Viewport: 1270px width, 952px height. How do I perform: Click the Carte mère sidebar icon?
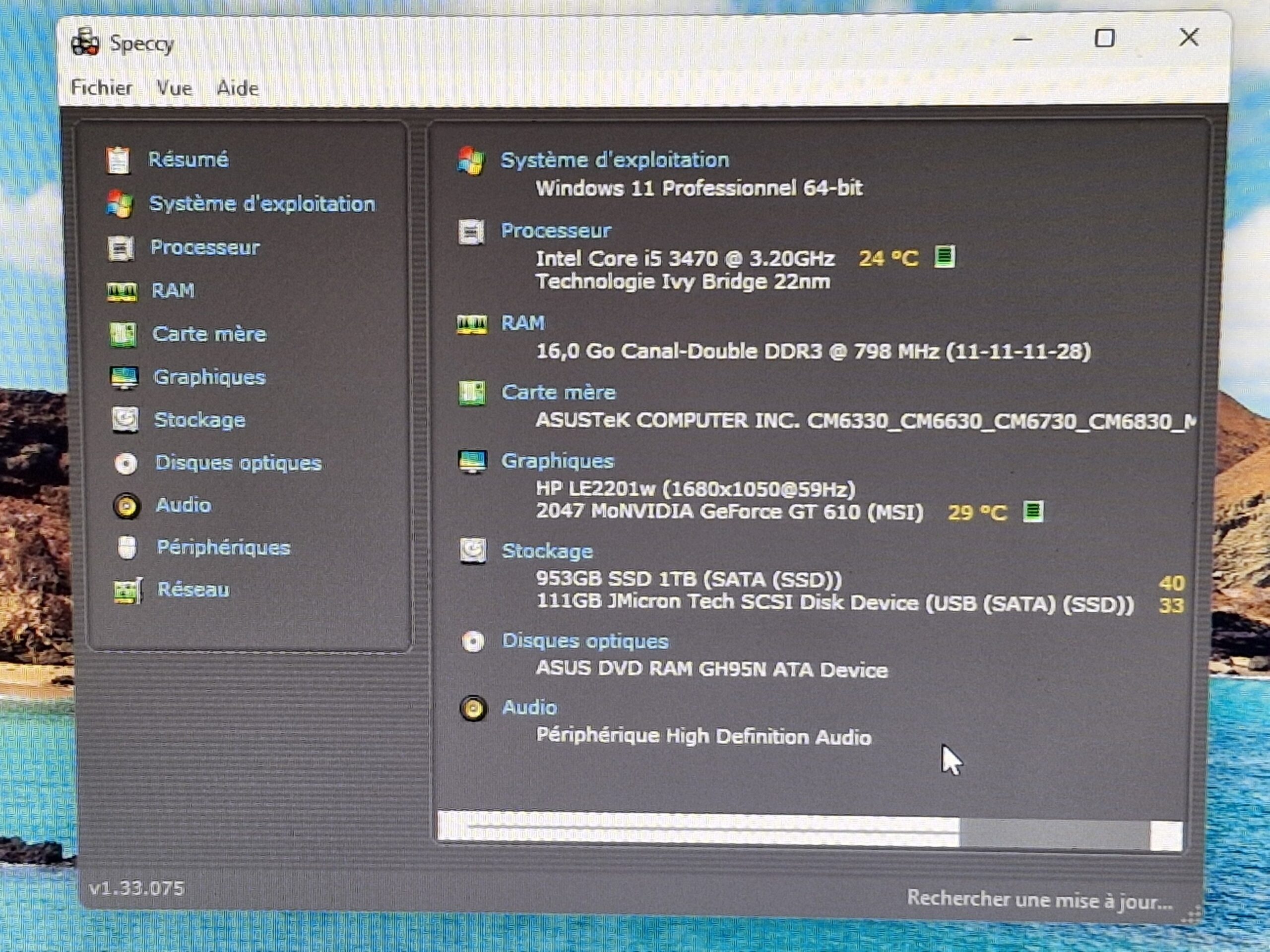click(x=123, y=335)
